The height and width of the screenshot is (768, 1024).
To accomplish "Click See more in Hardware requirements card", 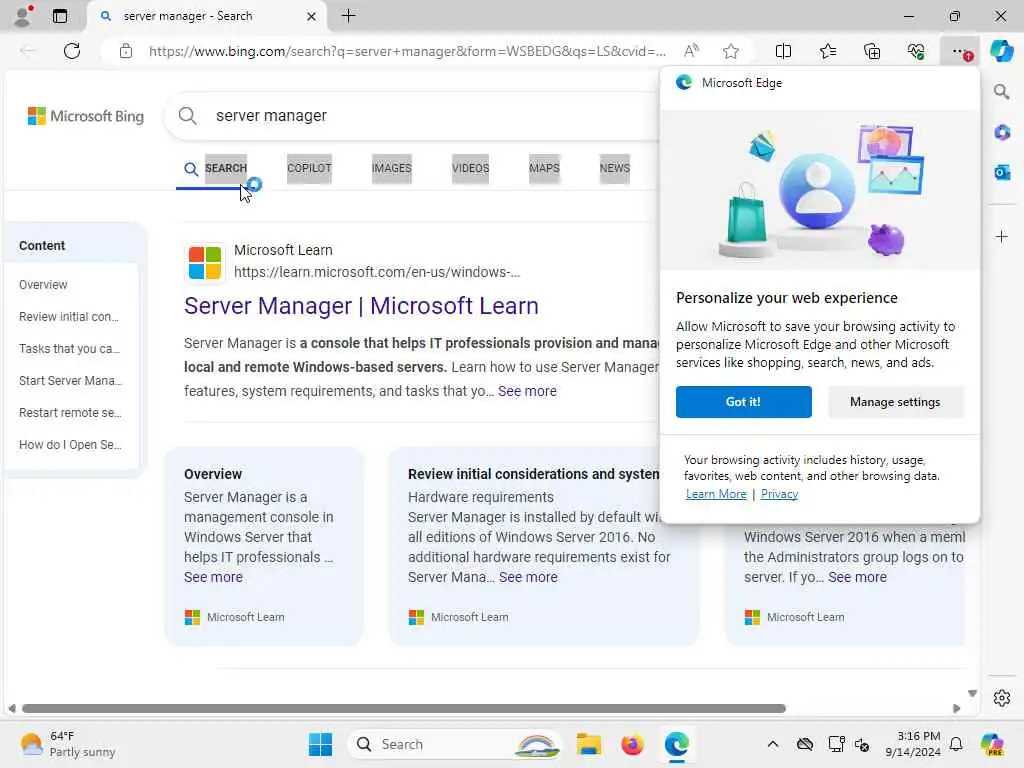I will 528,577.
